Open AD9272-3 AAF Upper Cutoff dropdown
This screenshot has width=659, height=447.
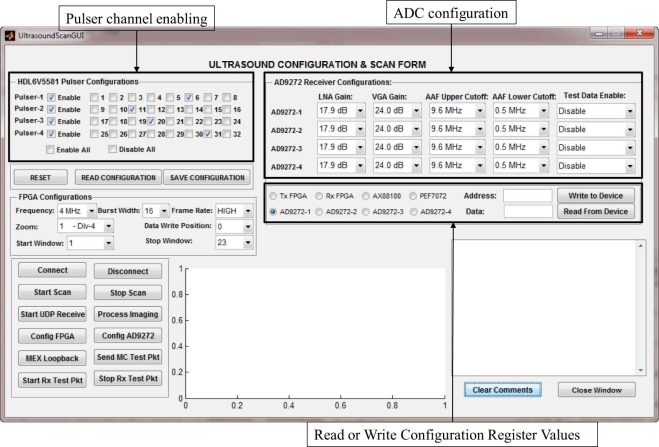[457, 147]
